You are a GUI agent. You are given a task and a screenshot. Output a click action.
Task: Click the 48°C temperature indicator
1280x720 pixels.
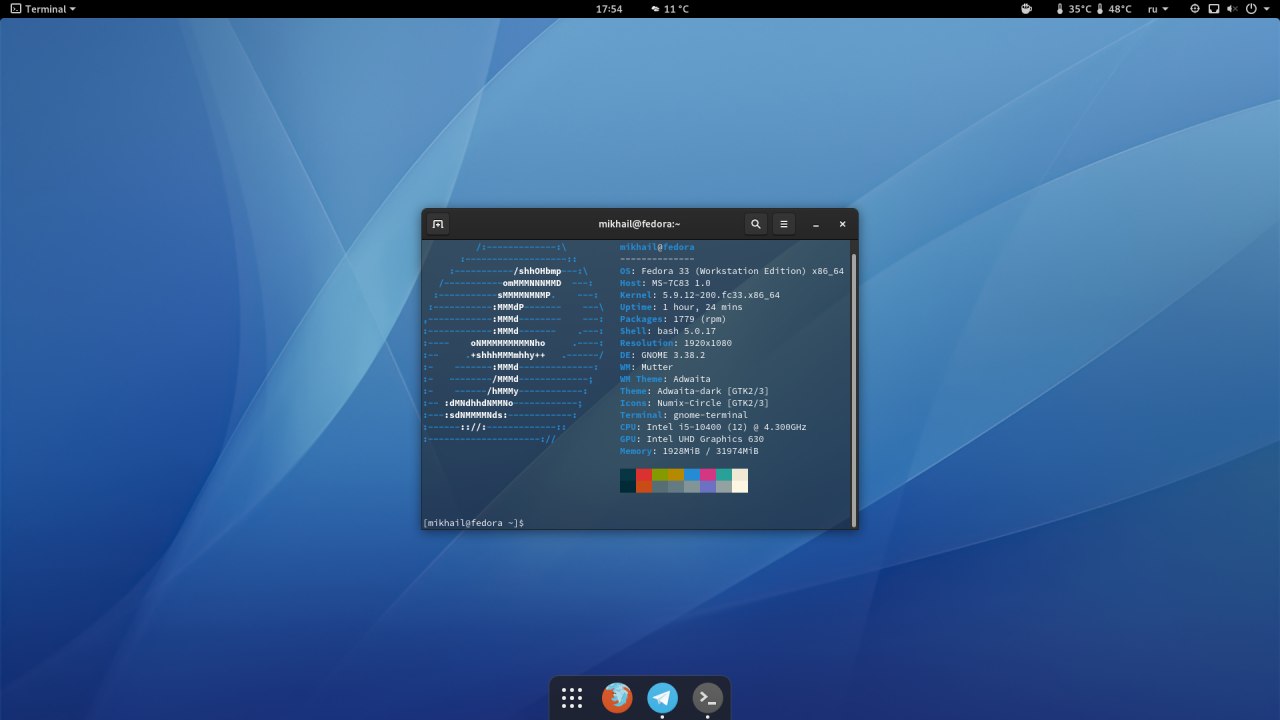(x=1114, y=8)
